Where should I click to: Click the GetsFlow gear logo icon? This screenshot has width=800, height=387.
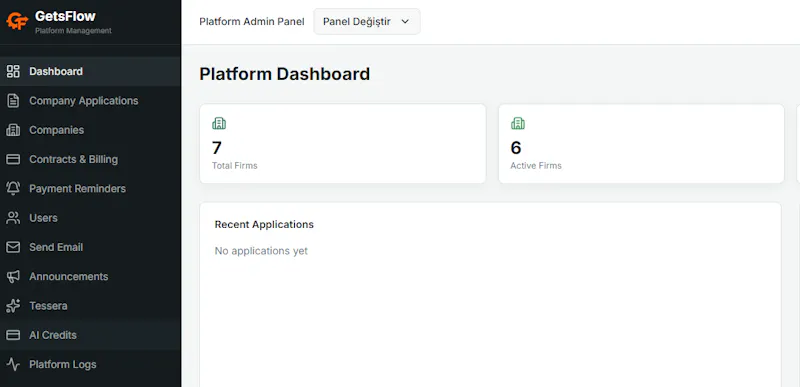tap(16, 21)
